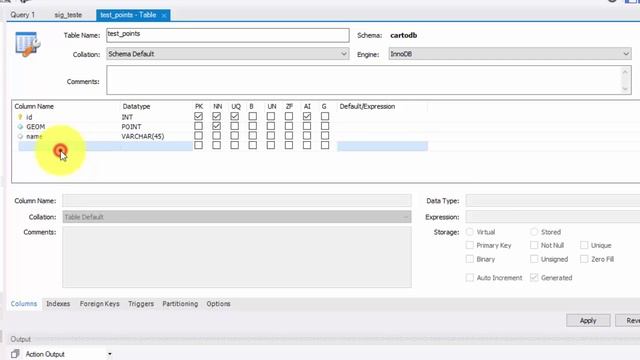Screen dimensions: 640x360
Task: Click the Apply button
Action: 588,320
